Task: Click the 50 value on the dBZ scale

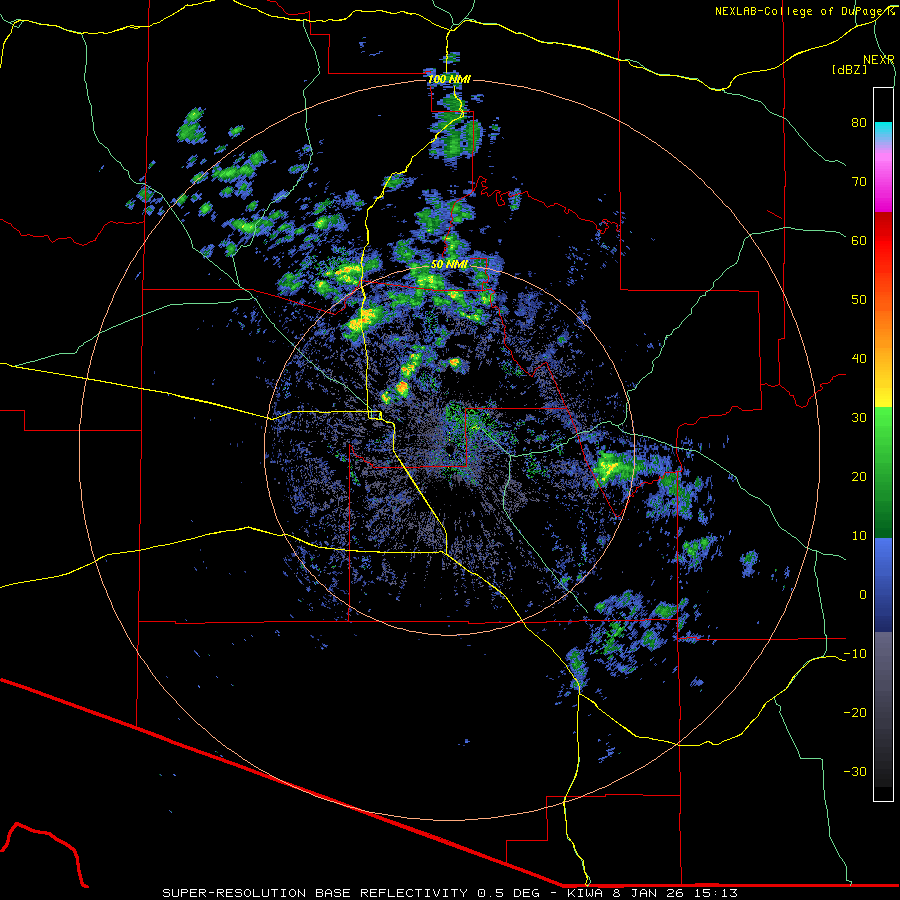Action: point(859,300)
